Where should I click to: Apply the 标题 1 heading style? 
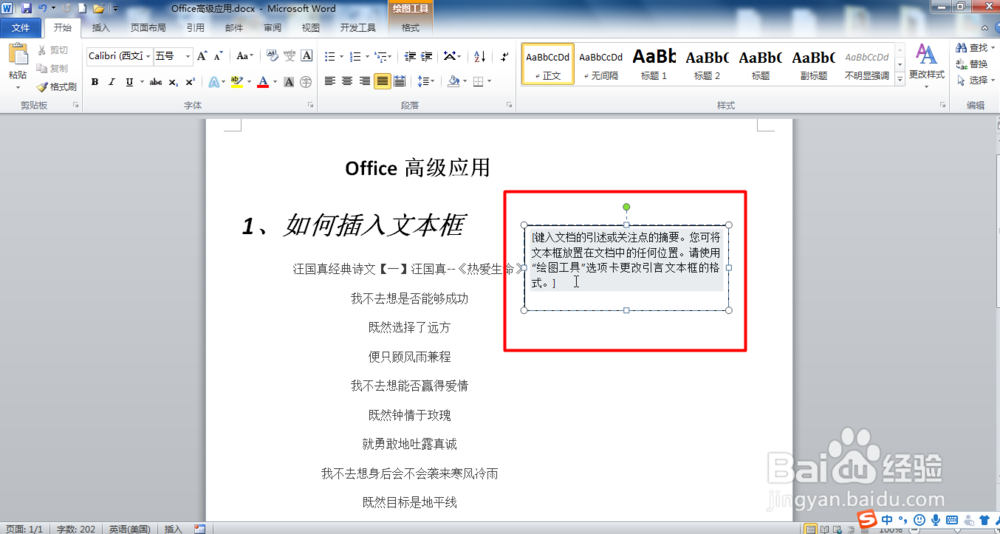point(654,64)
